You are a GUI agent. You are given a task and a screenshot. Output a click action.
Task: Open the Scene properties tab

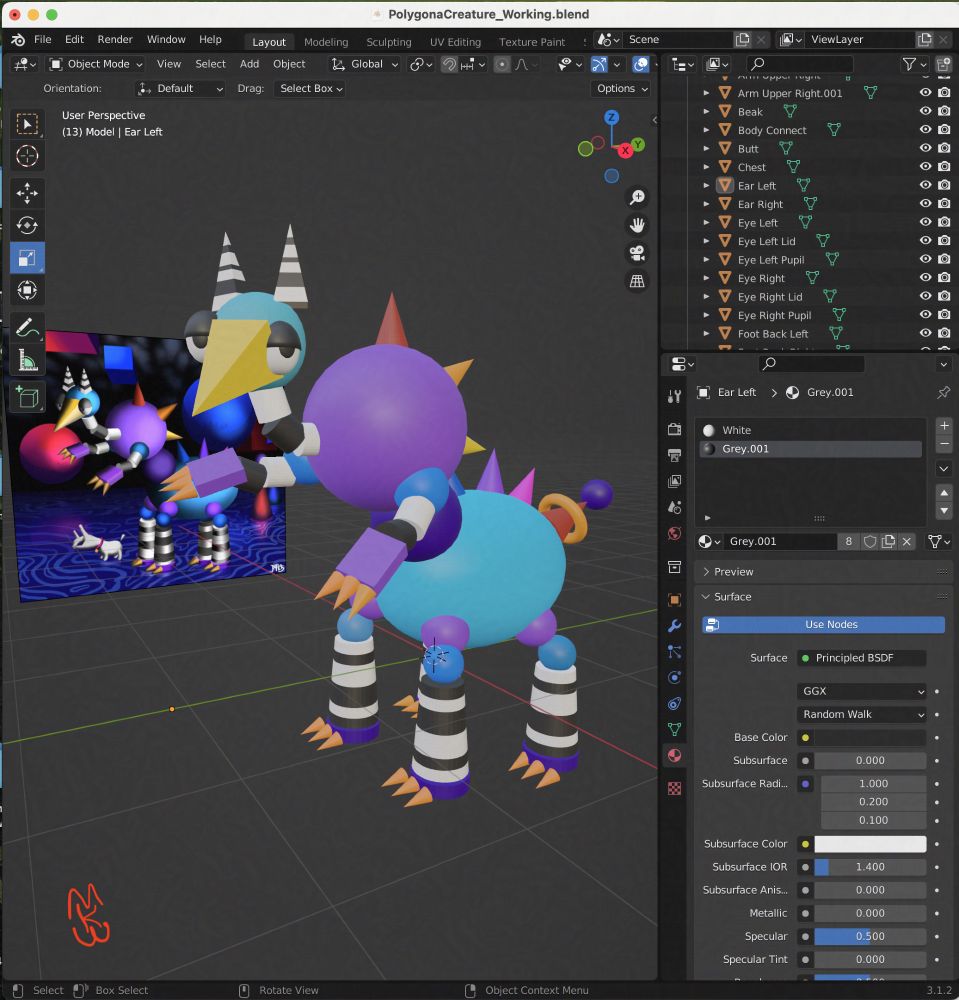674,508
